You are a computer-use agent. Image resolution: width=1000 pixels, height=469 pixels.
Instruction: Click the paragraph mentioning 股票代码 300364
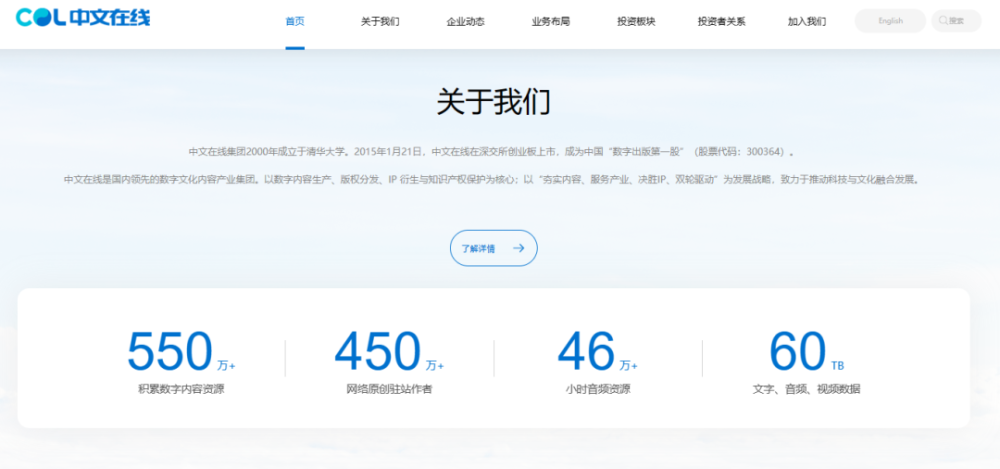(x=493, y=152)
